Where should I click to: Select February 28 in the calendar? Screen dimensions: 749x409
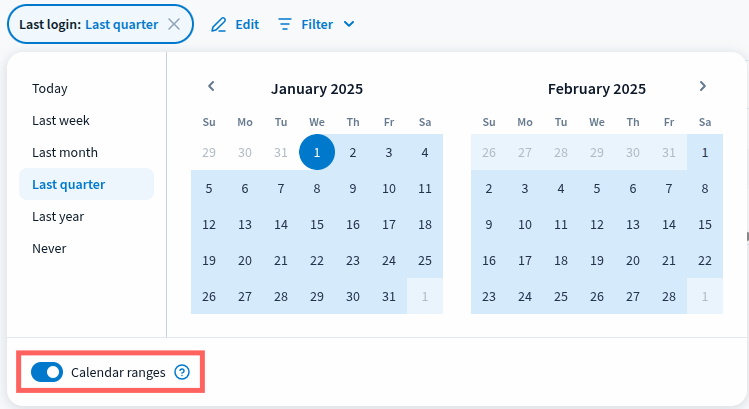669,296
